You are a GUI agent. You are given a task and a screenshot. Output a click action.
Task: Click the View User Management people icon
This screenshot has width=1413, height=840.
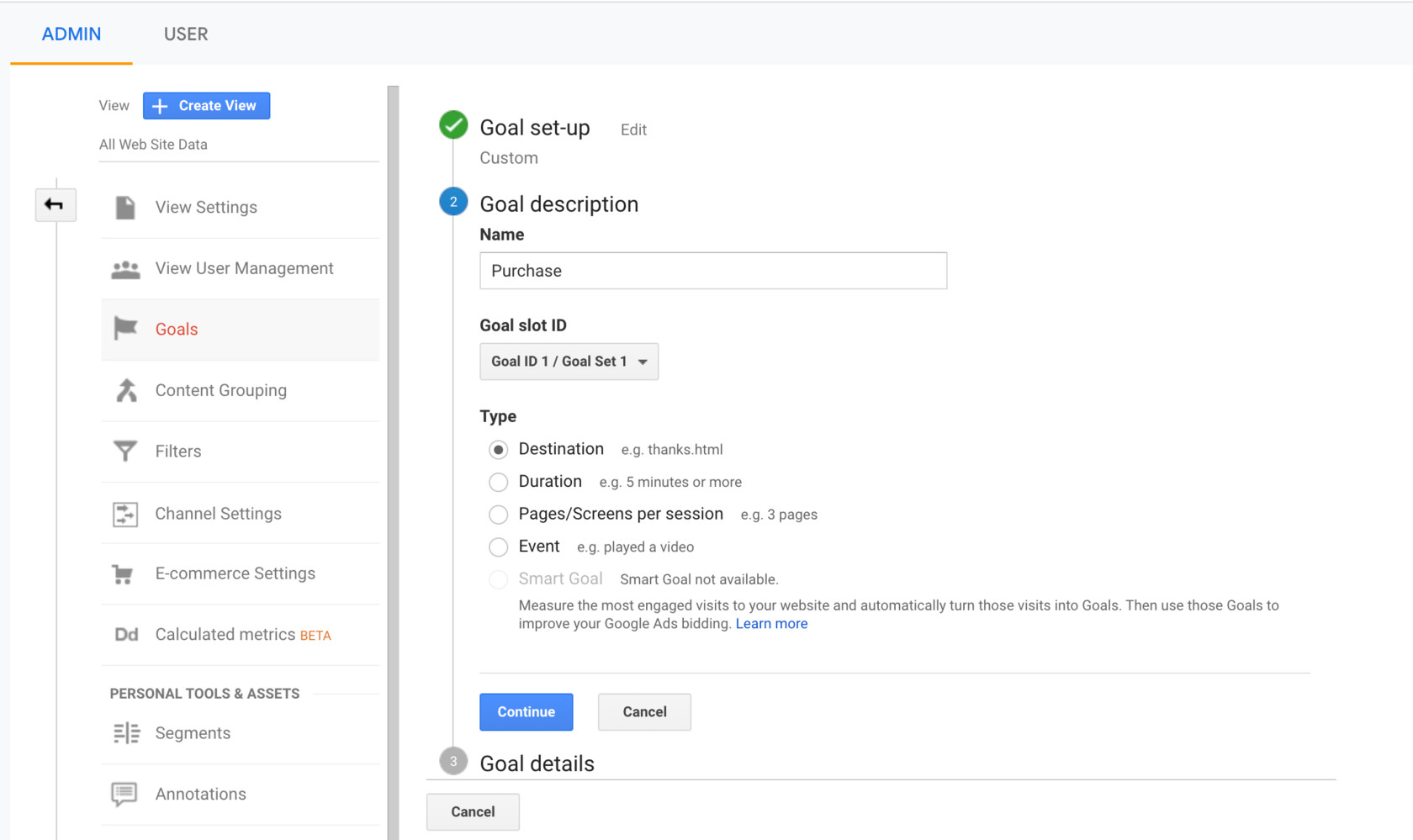point(125,269)
